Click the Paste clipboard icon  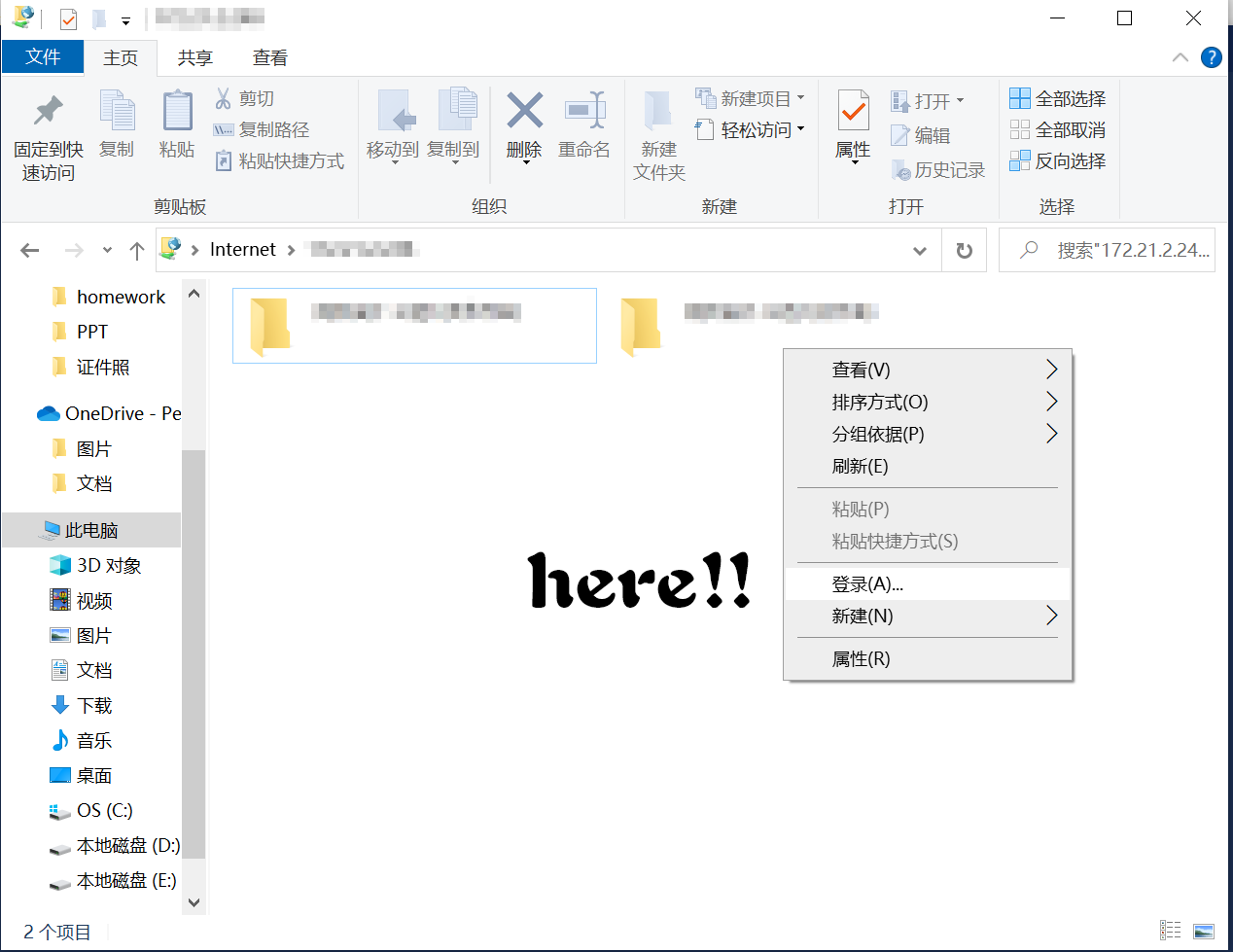[177, 111]
